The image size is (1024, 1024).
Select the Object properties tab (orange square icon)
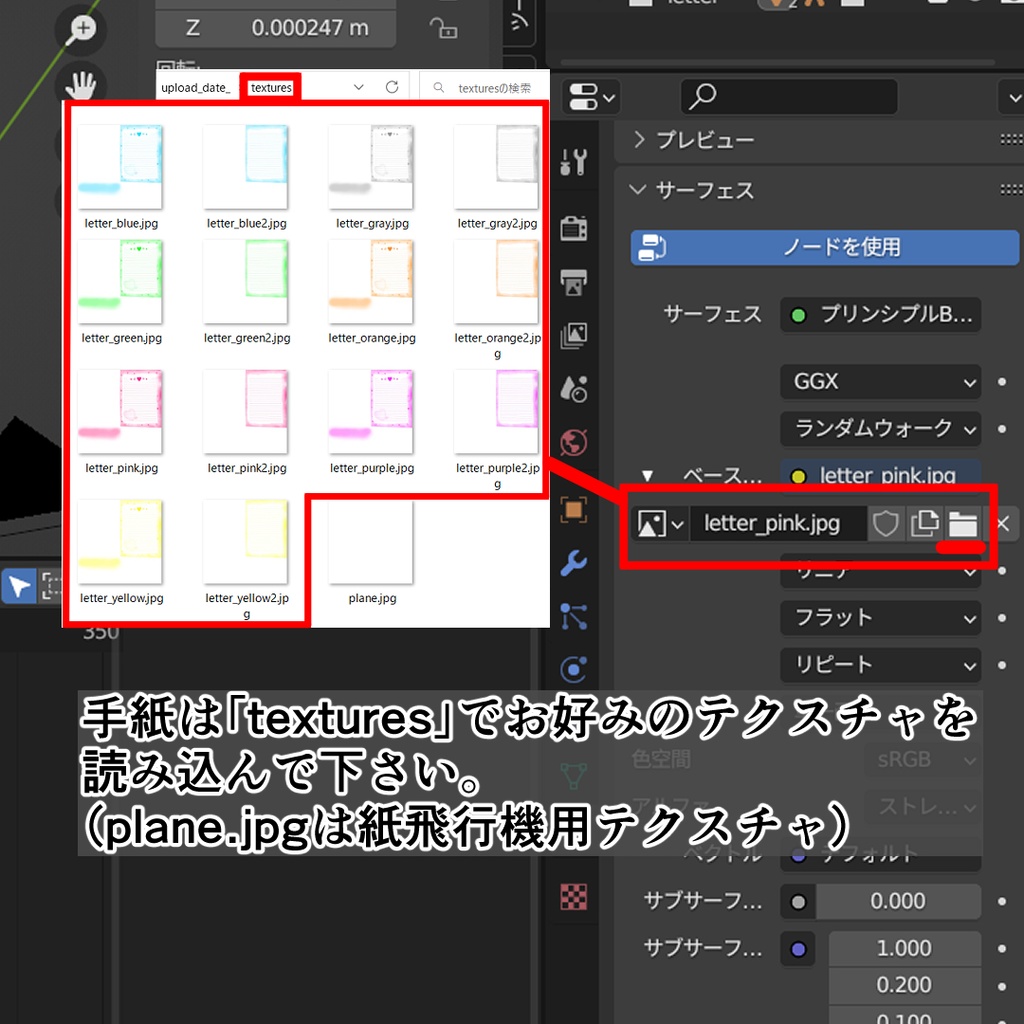click(573, 509)
